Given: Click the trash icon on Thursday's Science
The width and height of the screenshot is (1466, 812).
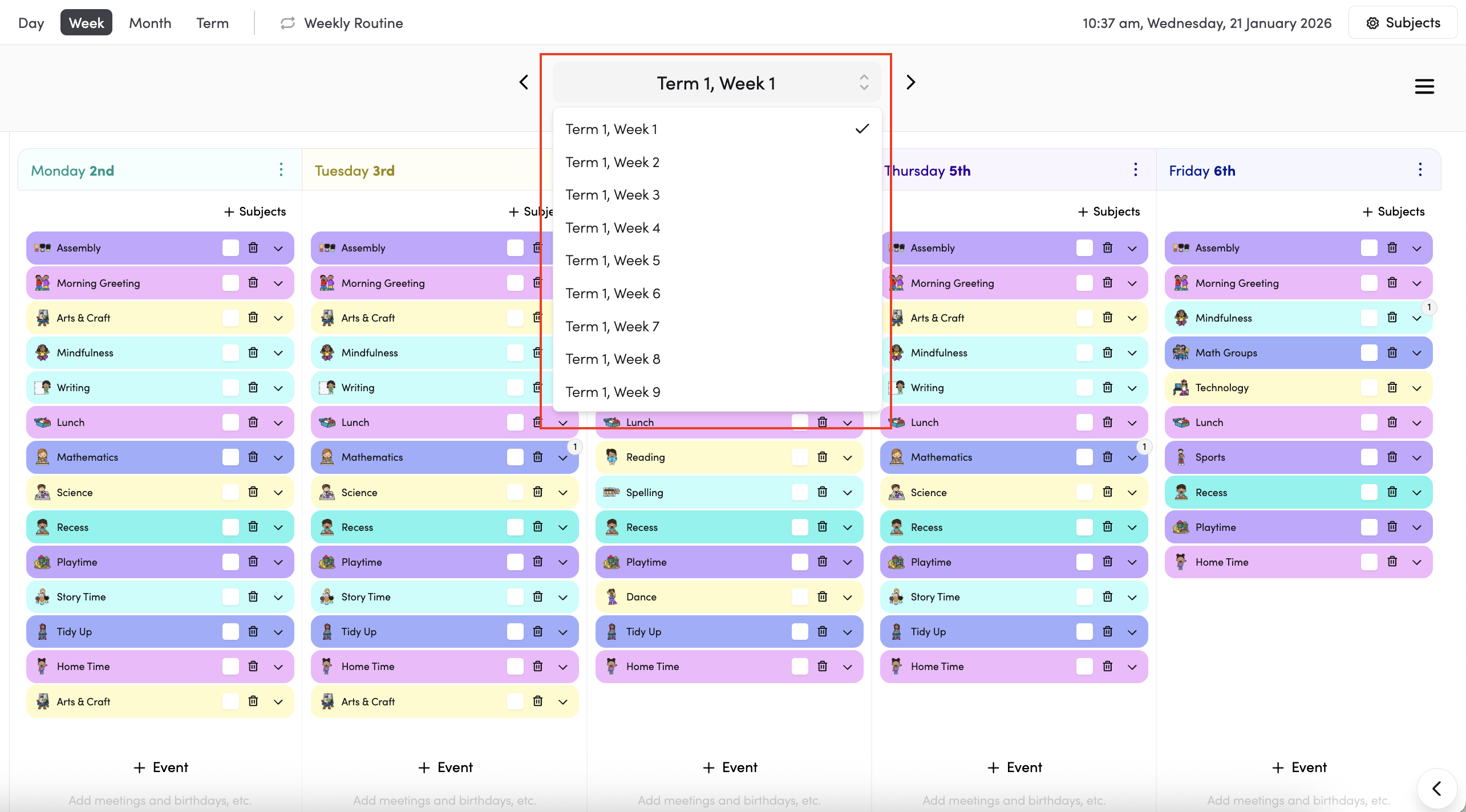Looking at the screenshot, I should (x=1107, y=492).
